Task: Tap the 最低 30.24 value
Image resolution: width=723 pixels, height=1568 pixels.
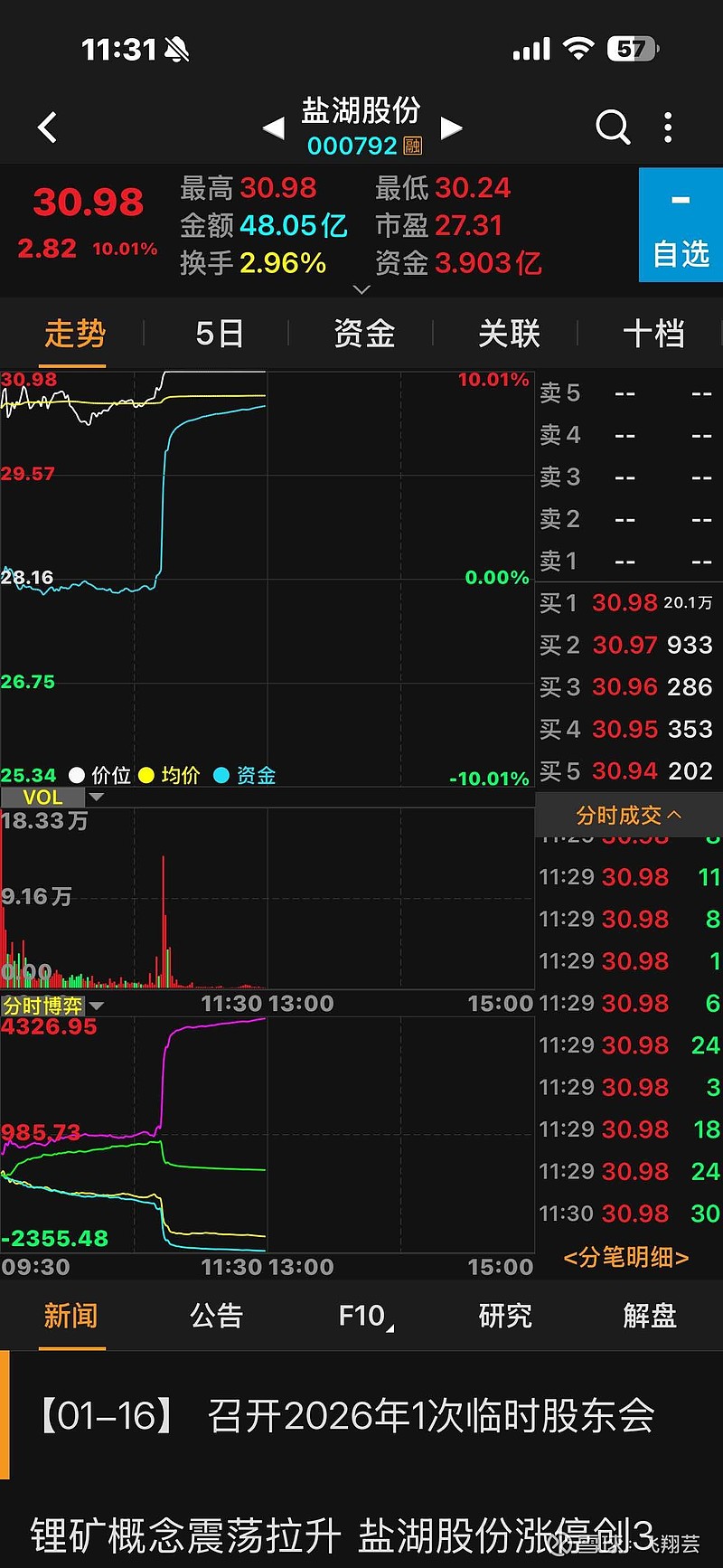Action: (x=473, y=188)
